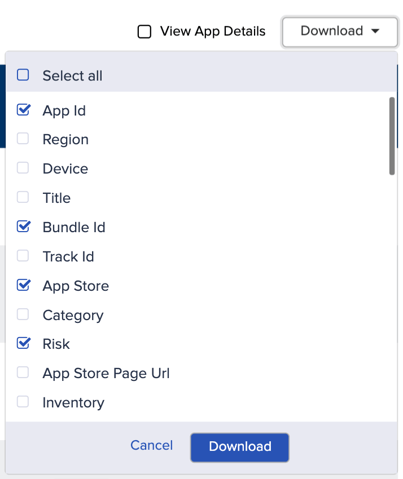
Task: Uncheck the Bundle Id checkbox
Action: (23, 226)
